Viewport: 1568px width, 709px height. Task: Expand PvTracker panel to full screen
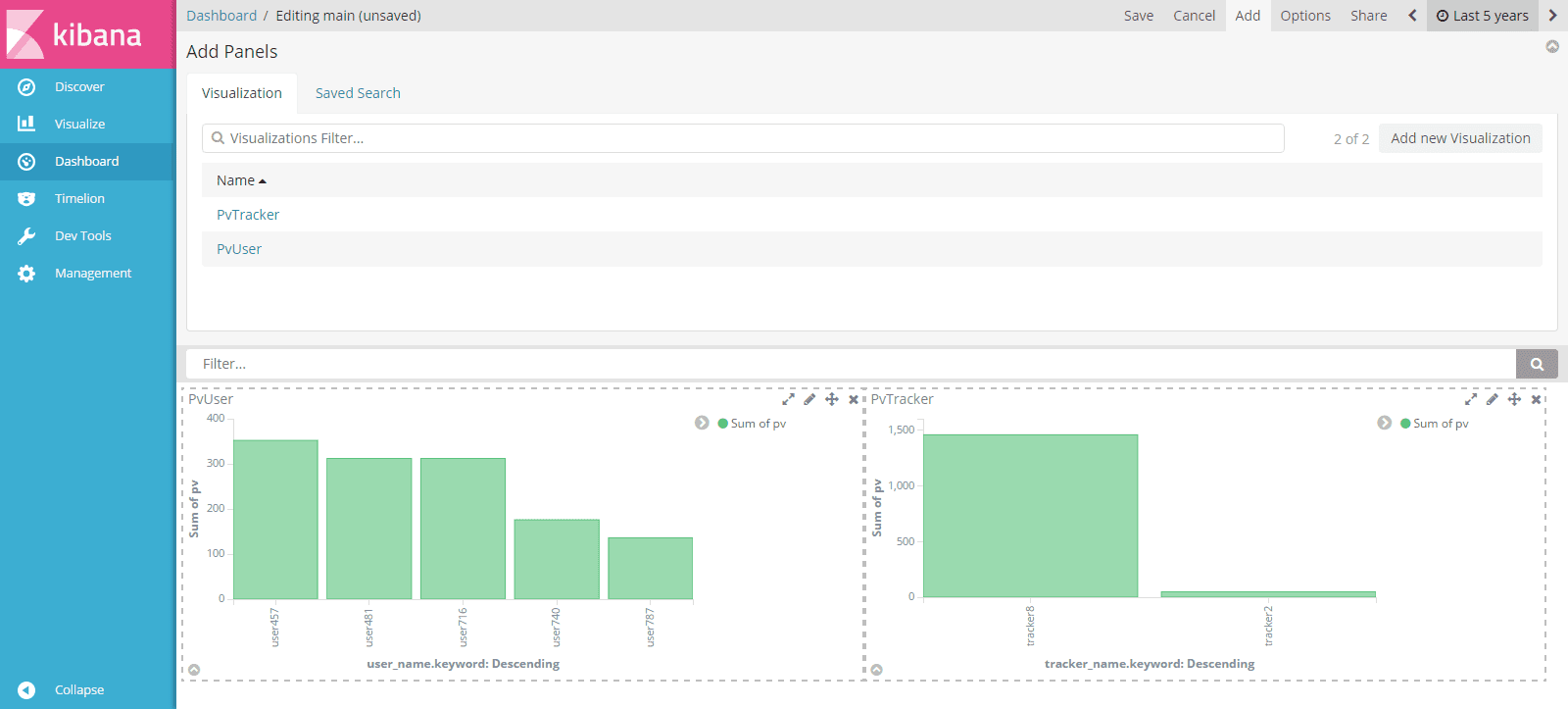(1471, 399)
